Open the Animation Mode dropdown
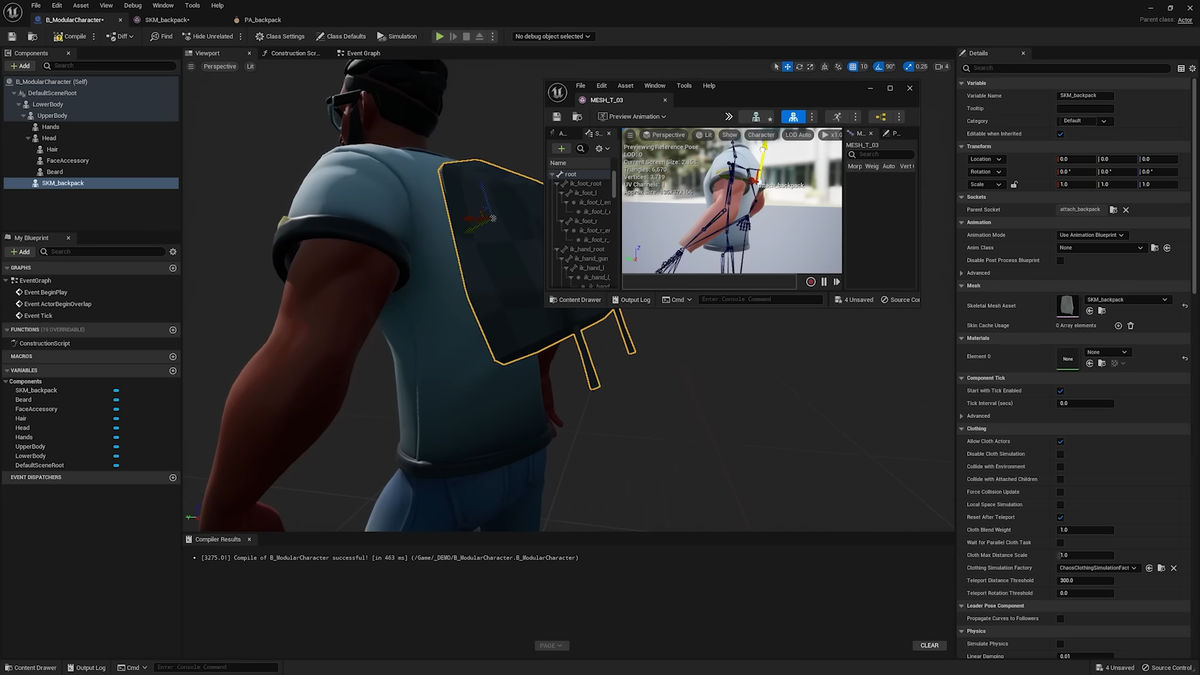Viewport: 1200px width, 675px height. [x=1092, y=235]
